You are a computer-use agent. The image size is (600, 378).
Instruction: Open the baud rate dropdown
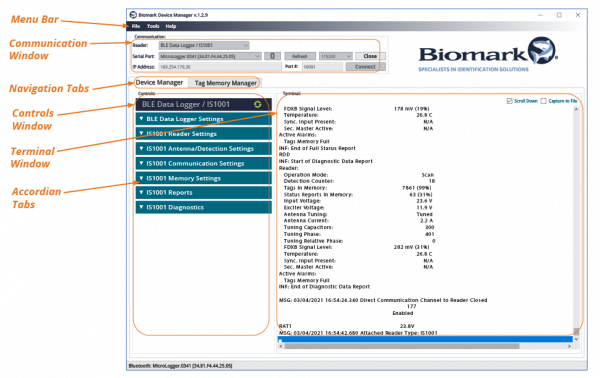click(x=336, y=56)
